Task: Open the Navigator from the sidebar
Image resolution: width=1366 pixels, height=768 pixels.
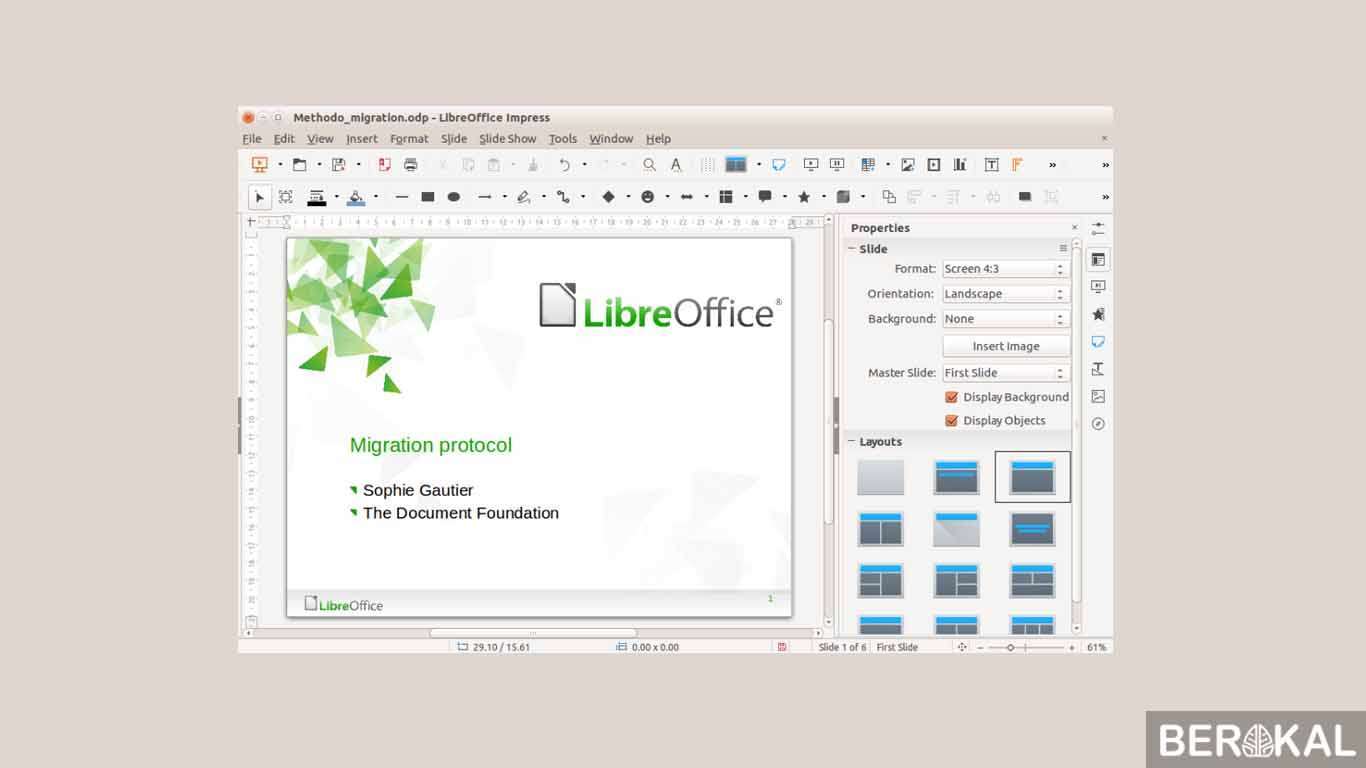Action: coord(1097,423)
